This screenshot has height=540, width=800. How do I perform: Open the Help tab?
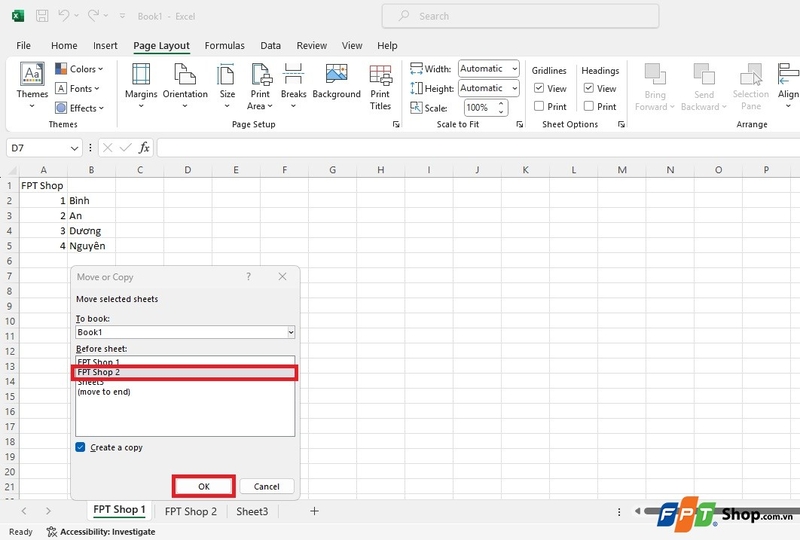[387, 45]
